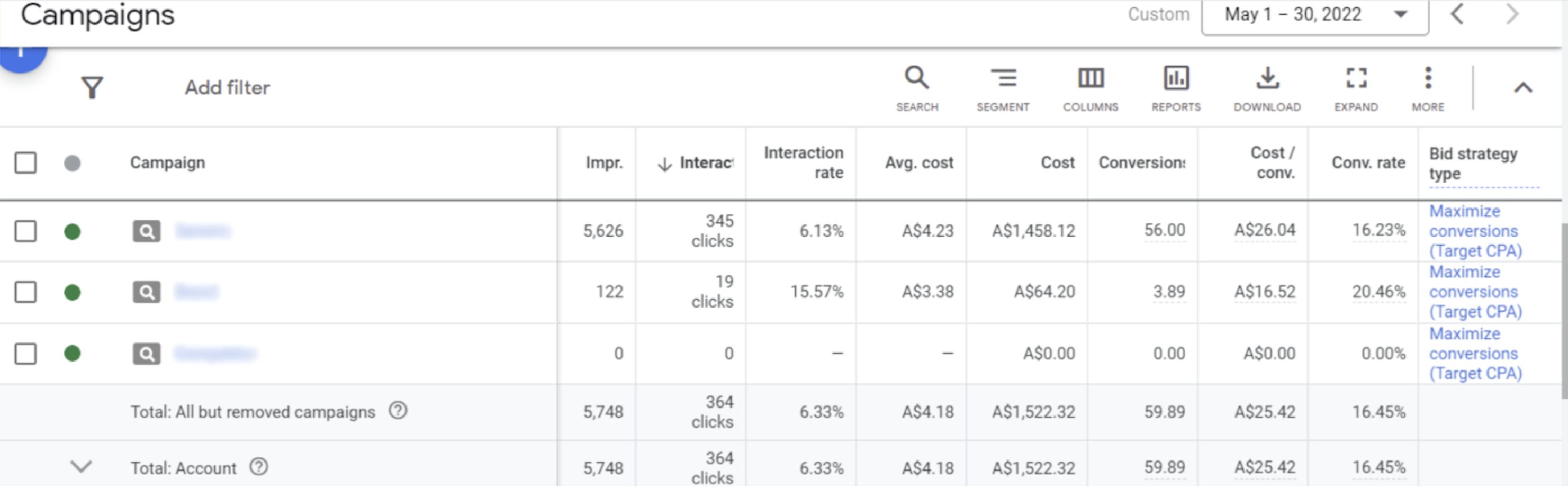Click green status dot of 345 clicks row
The image size is (1568, 488).
coord(73,231)
